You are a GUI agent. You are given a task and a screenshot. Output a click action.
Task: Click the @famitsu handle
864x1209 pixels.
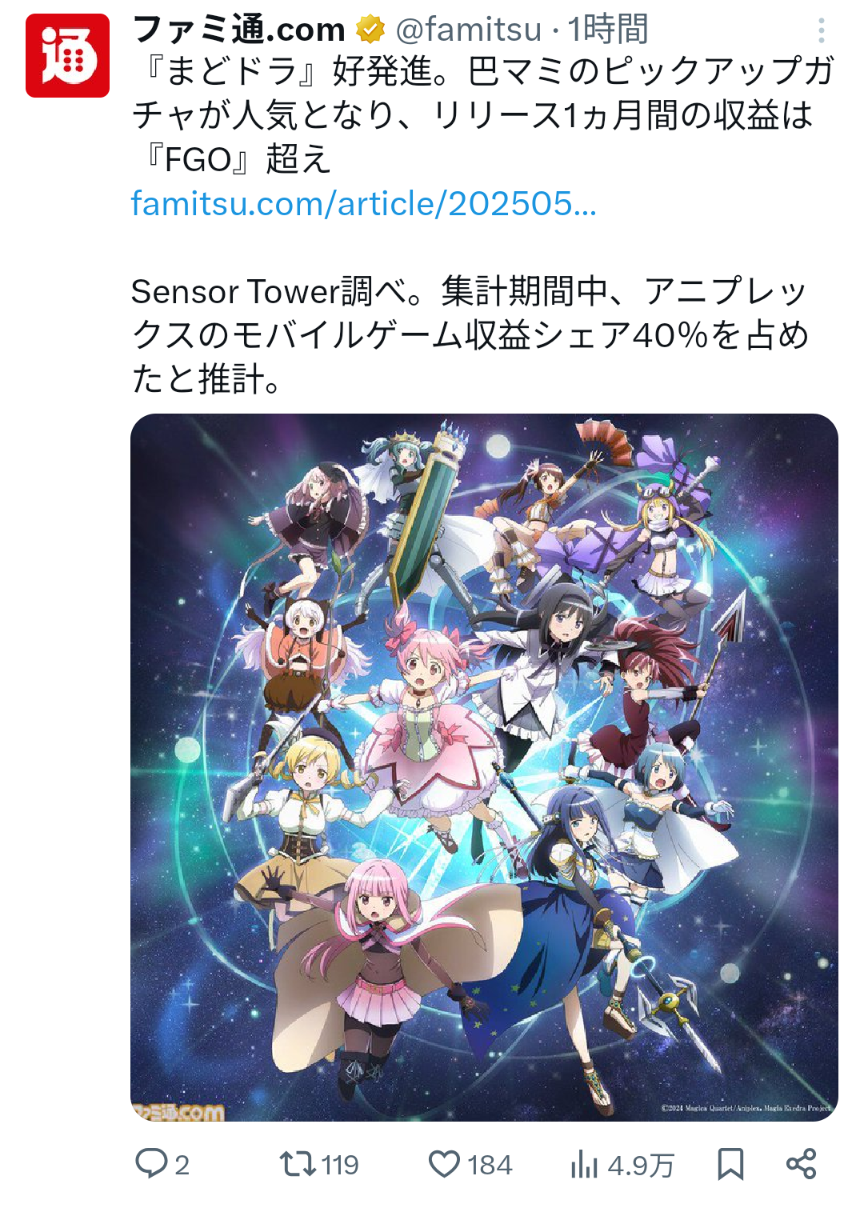tap(467, 30)
